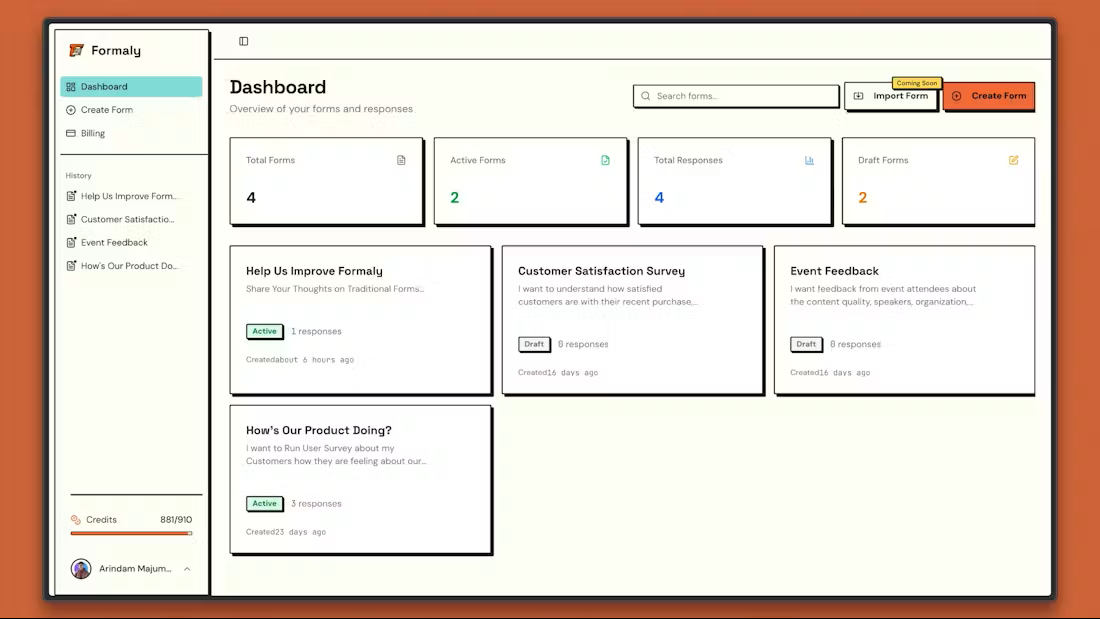1100x619 pixels.
Task: Click Active badge on How's Our Product Doing?
Action: click(x=264, y=503)
